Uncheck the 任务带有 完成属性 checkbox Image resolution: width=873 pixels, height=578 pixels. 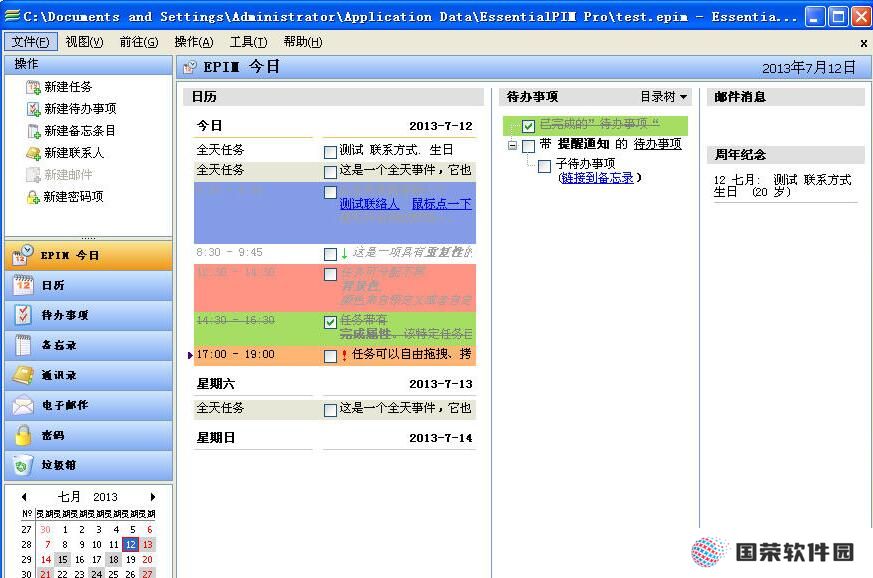(330, 322)
